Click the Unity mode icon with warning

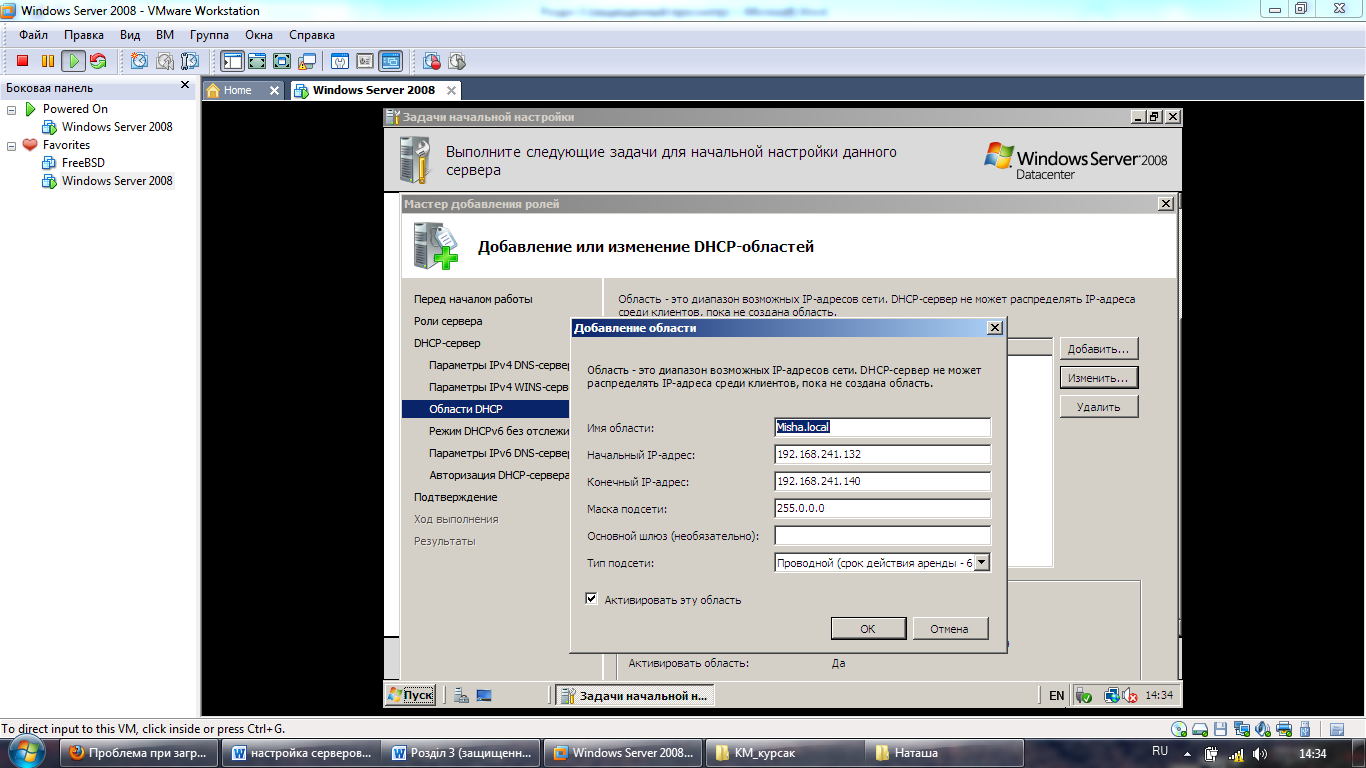306,61
